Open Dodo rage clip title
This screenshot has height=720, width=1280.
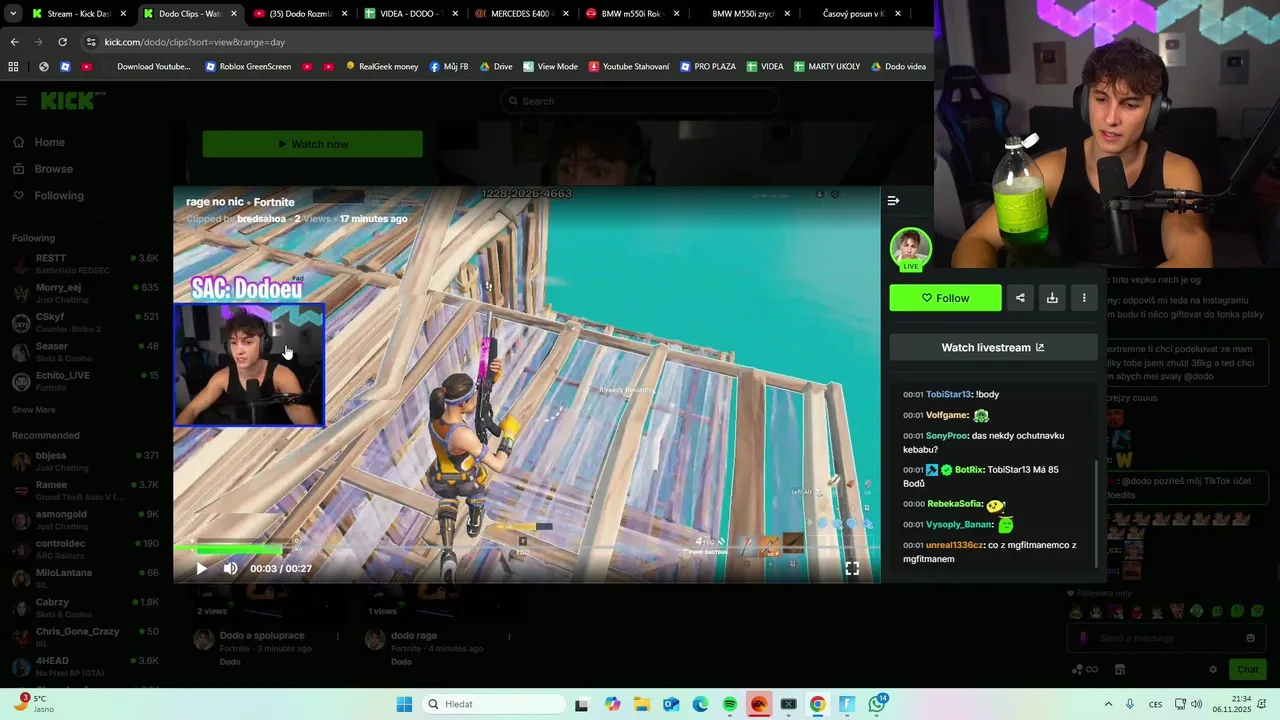coord(414,636)
